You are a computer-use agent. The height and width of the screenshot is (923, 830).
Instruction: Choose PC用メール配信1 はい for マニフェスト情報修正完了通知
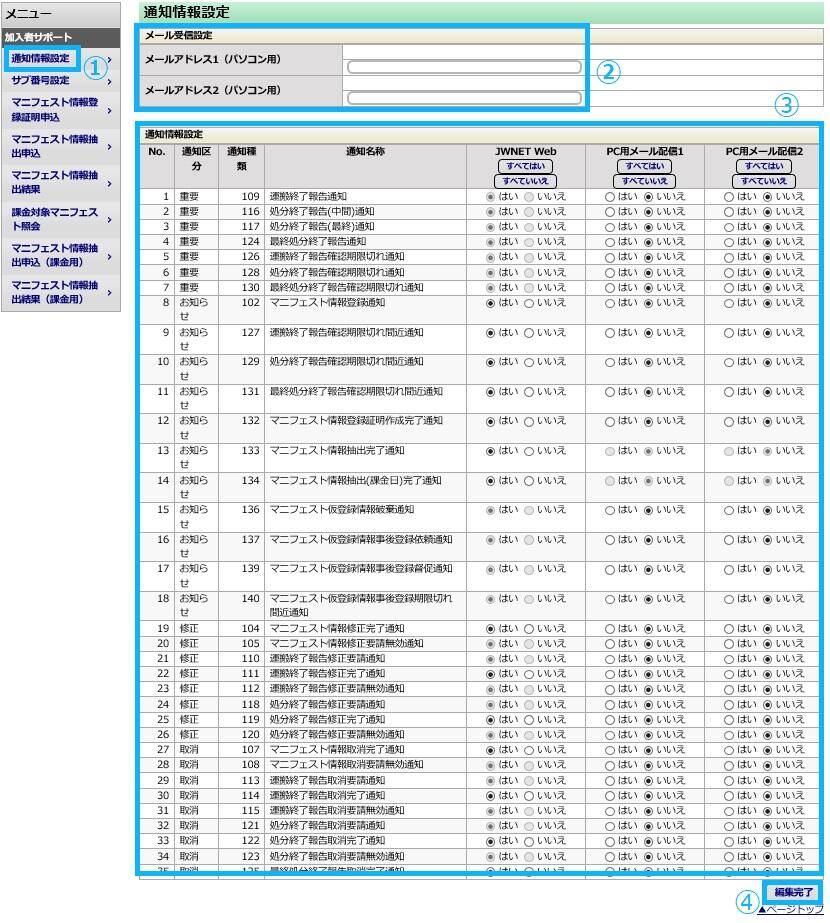609,629
